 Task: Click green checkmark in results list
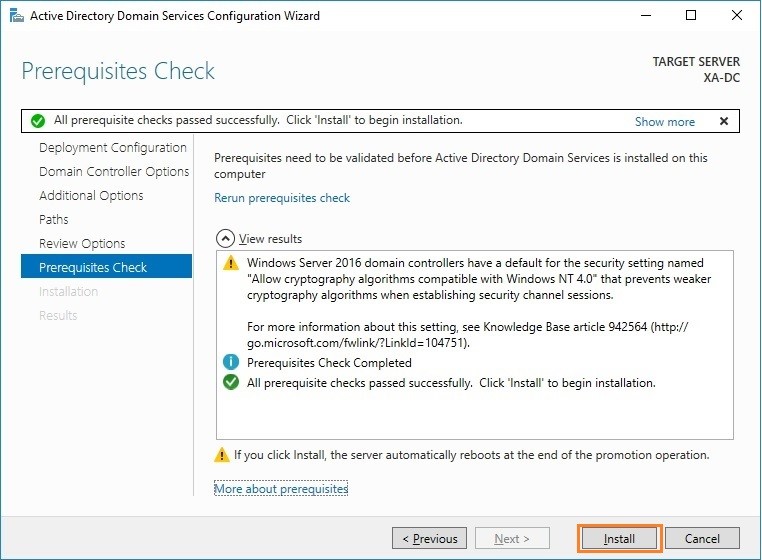[x=231, y=382]
